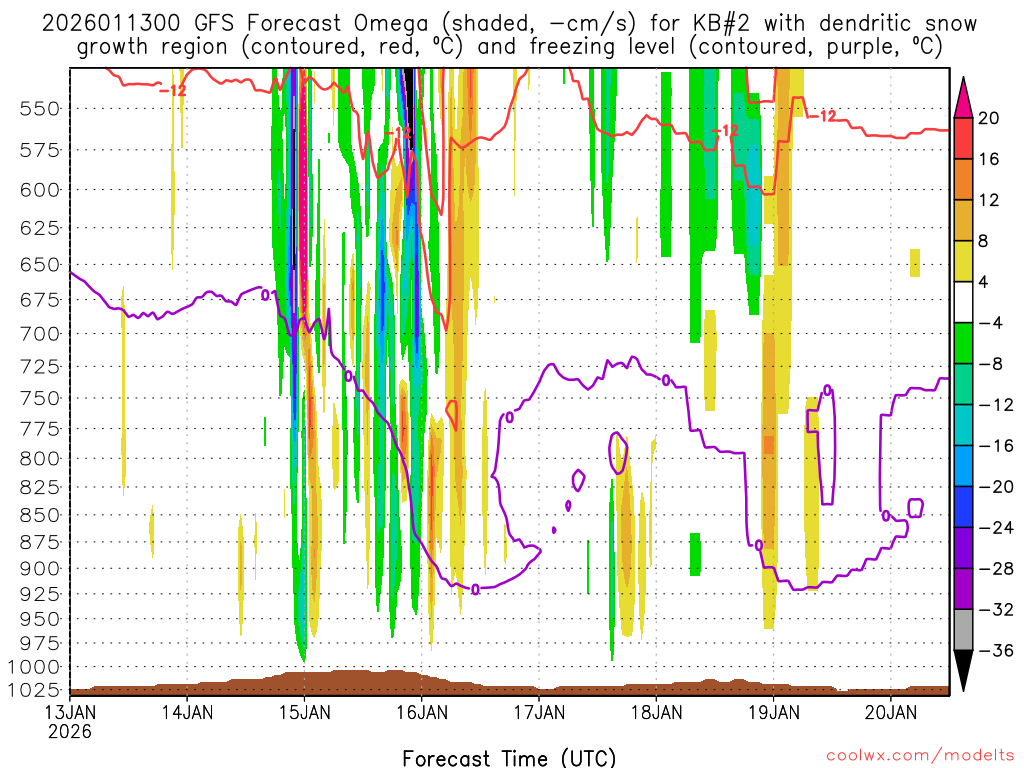1024x768 pixels.
Task: Click the 20JAN date label
Action: click(891, 712)
